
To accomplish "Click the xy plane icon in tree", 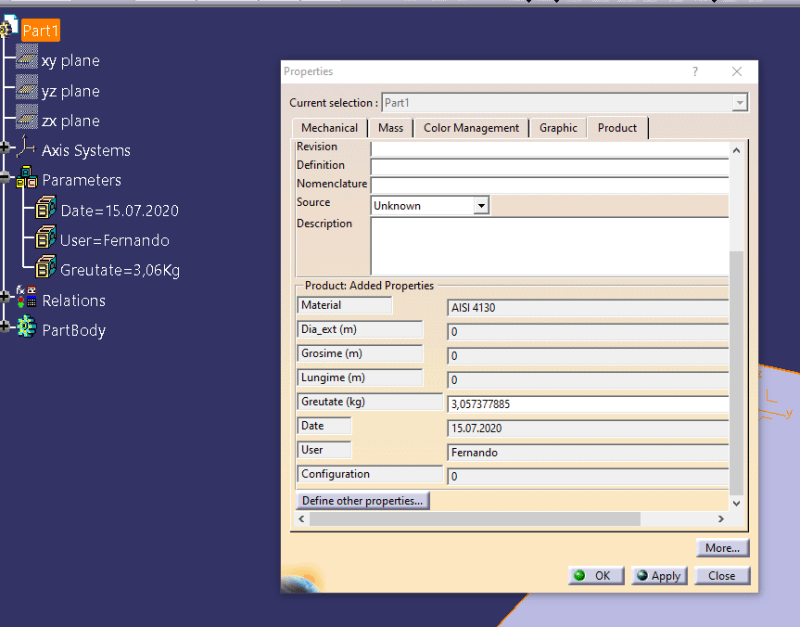I will pos(27,57).
